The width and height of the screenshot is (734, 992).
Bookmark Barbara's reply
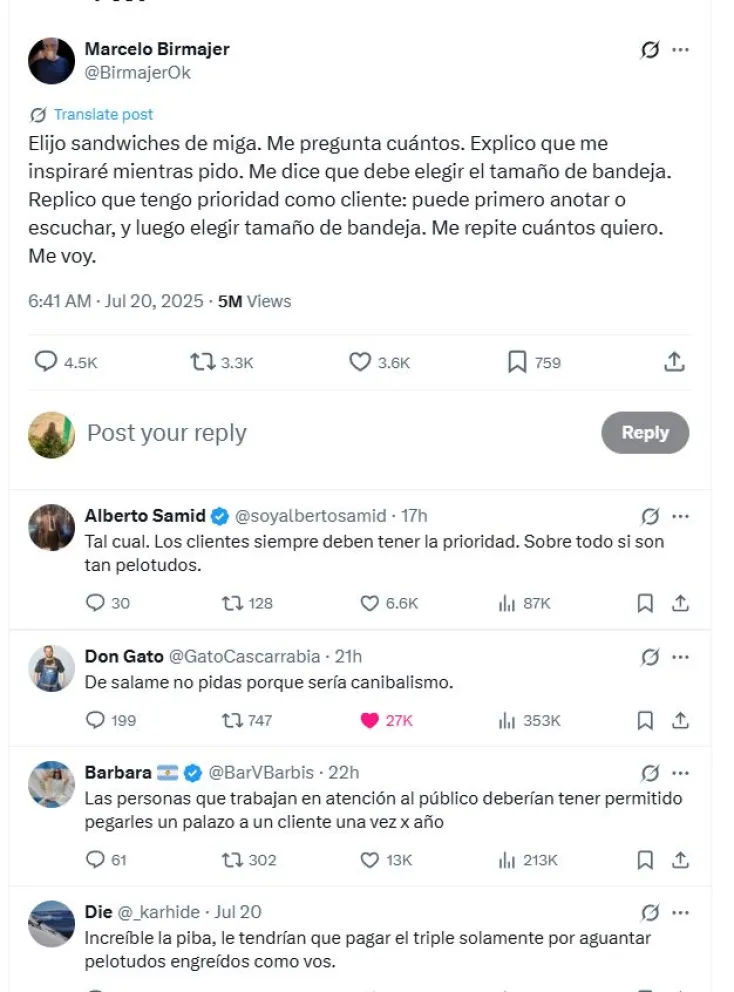645,860
